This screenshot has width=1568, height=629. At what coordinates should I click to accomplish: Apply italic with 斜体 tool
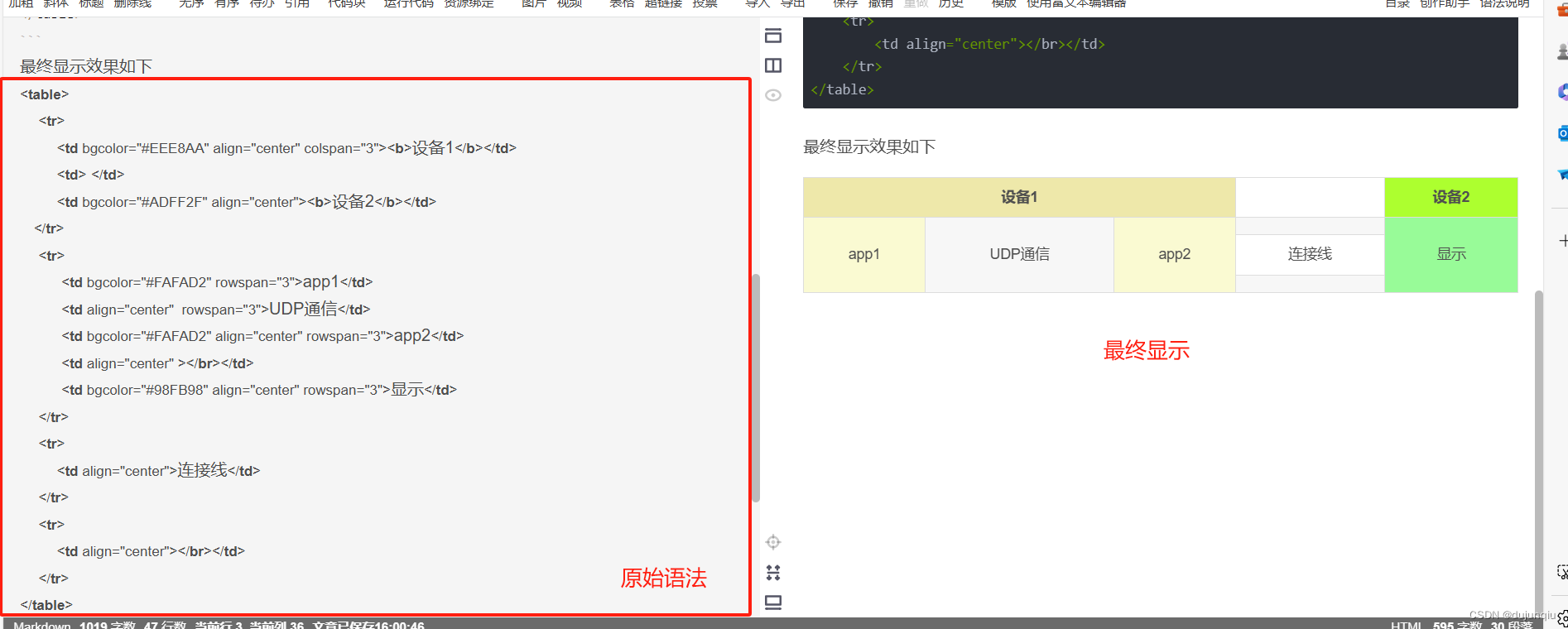(56, 4)
